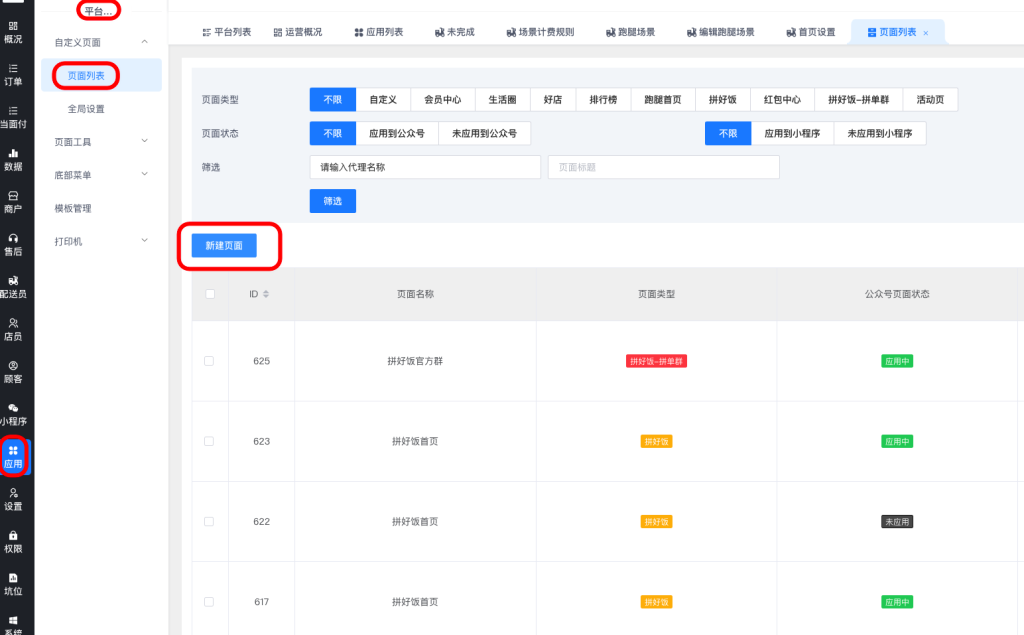The width and height of the screenshot is (1024, 635).
Task: Check the checkbox for row ID 622
Action: [x=209, y=522]
